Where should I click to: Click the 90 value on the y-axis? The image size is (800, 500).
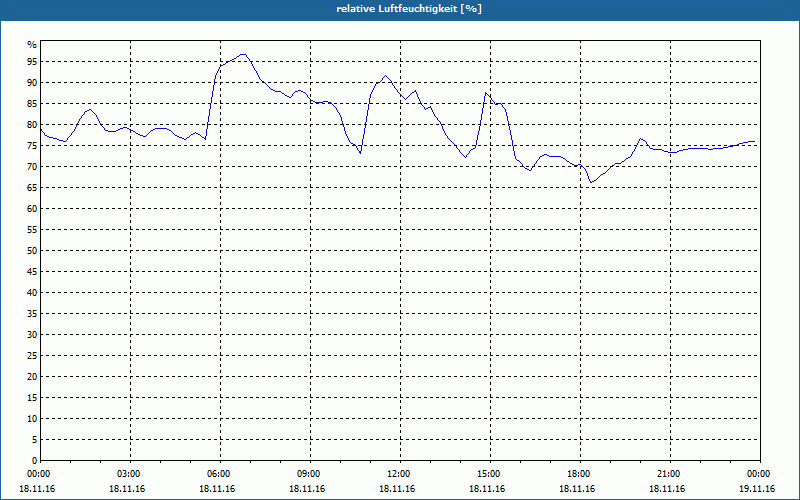32,83
